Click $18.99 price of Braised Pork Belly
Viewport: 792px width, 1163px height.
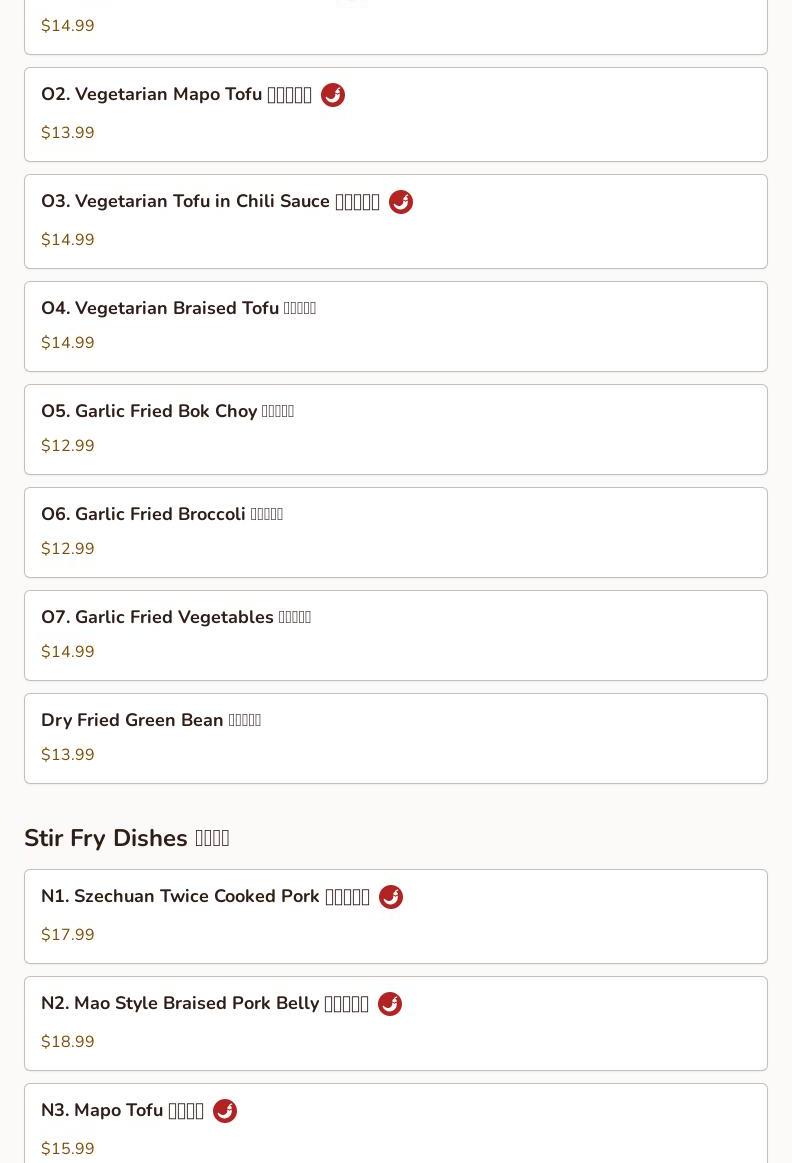(x=68, y=1042)
